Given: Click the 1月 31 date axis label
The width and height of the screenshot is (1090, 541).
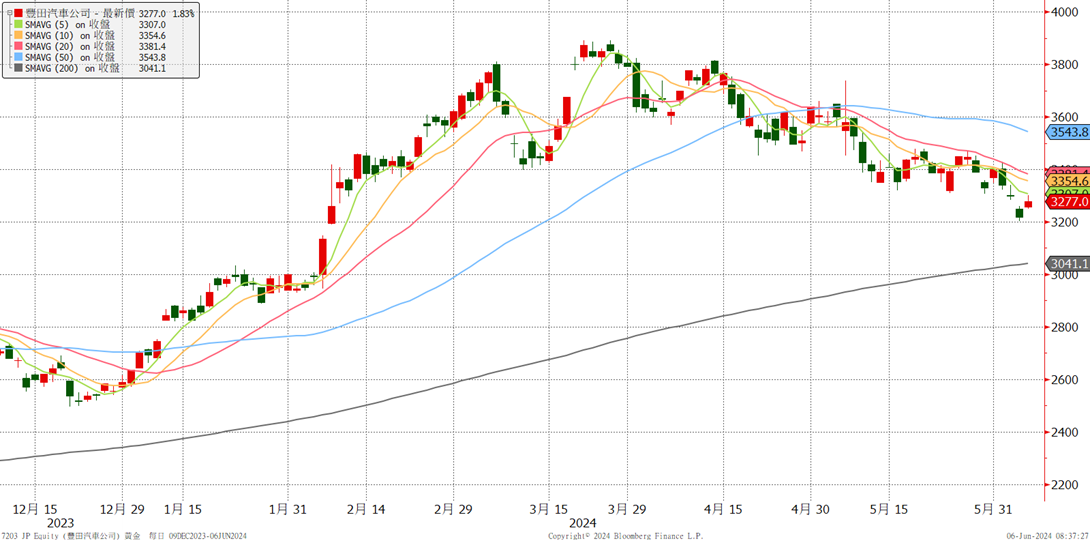Looking at the screenshot, I should (288, 509).
